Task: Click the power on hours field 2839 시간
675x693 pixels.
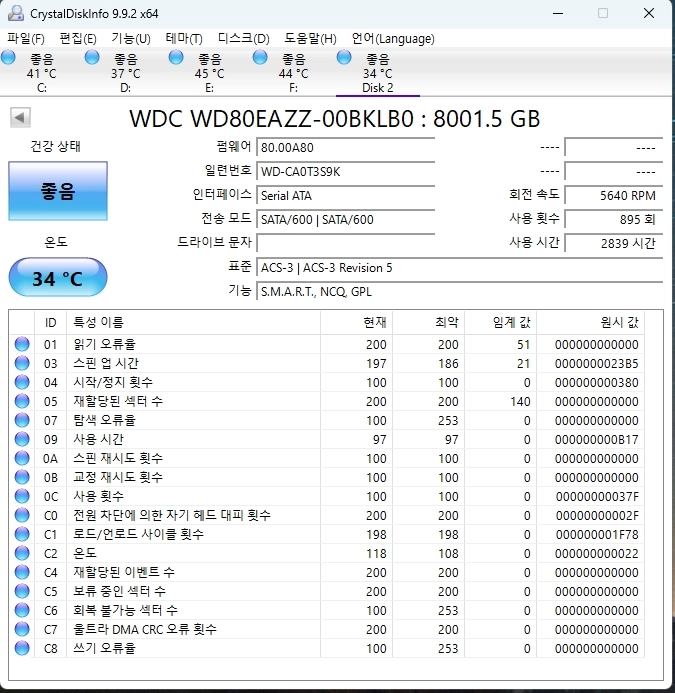Action: [614, 243]
